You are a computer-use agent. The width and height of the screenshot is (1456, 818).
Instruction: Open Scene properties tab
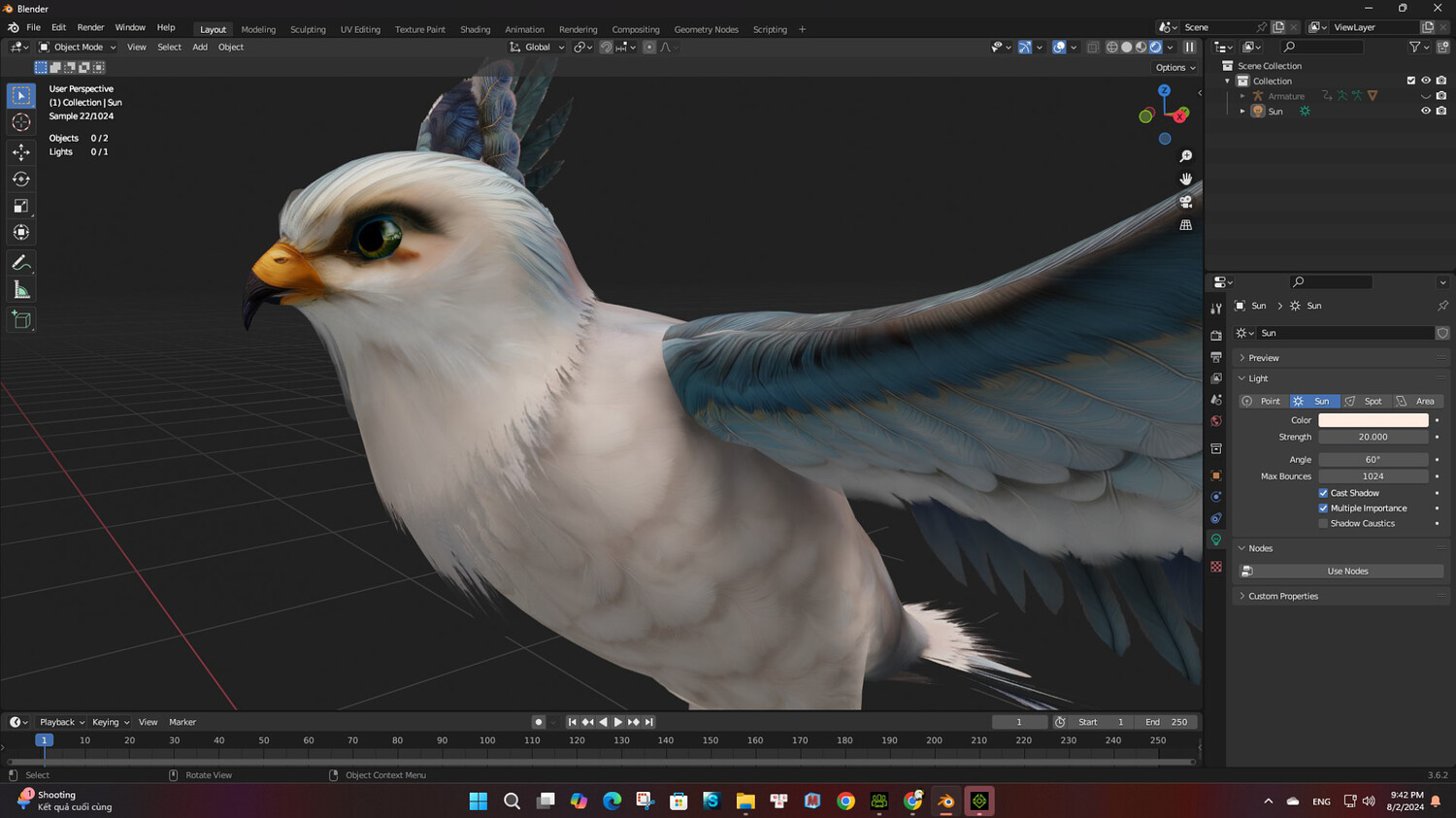1216,400
